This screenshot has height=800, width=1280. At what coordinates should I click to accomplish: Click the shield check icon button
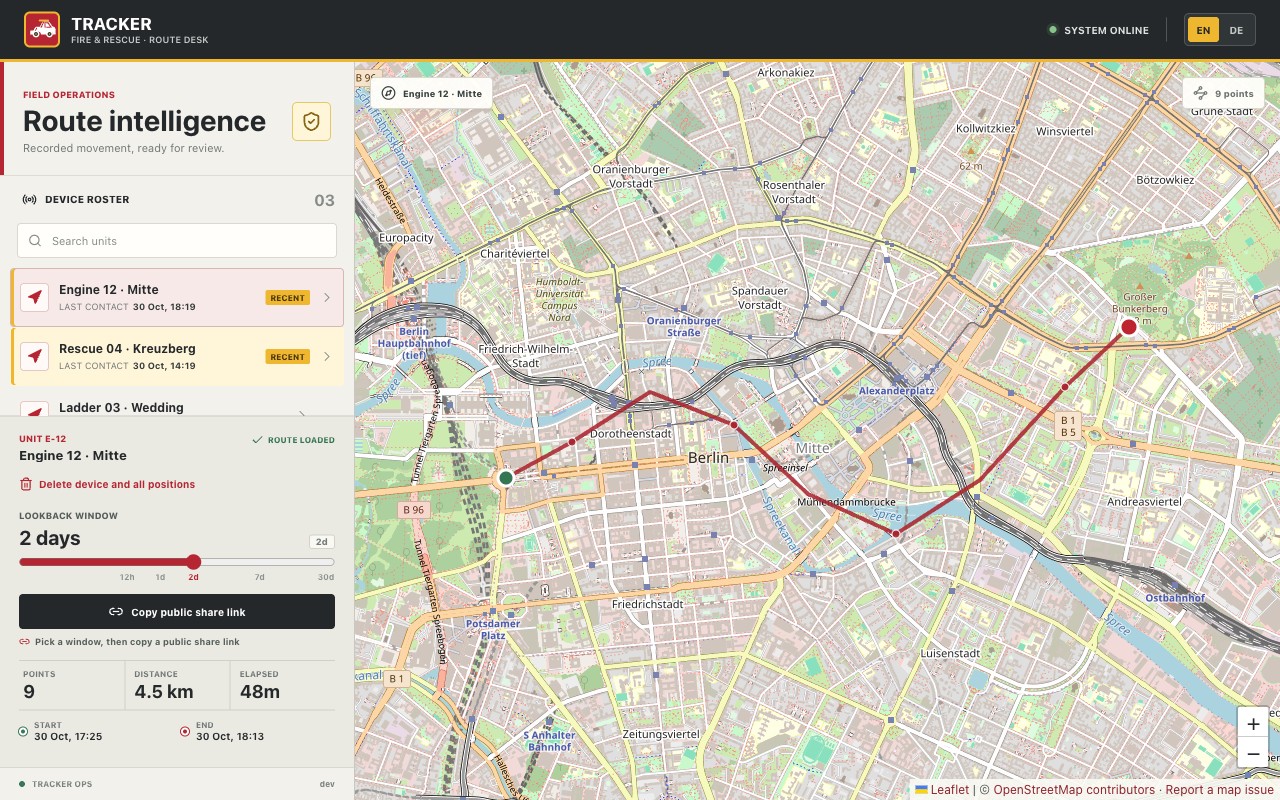pos(311,121)
